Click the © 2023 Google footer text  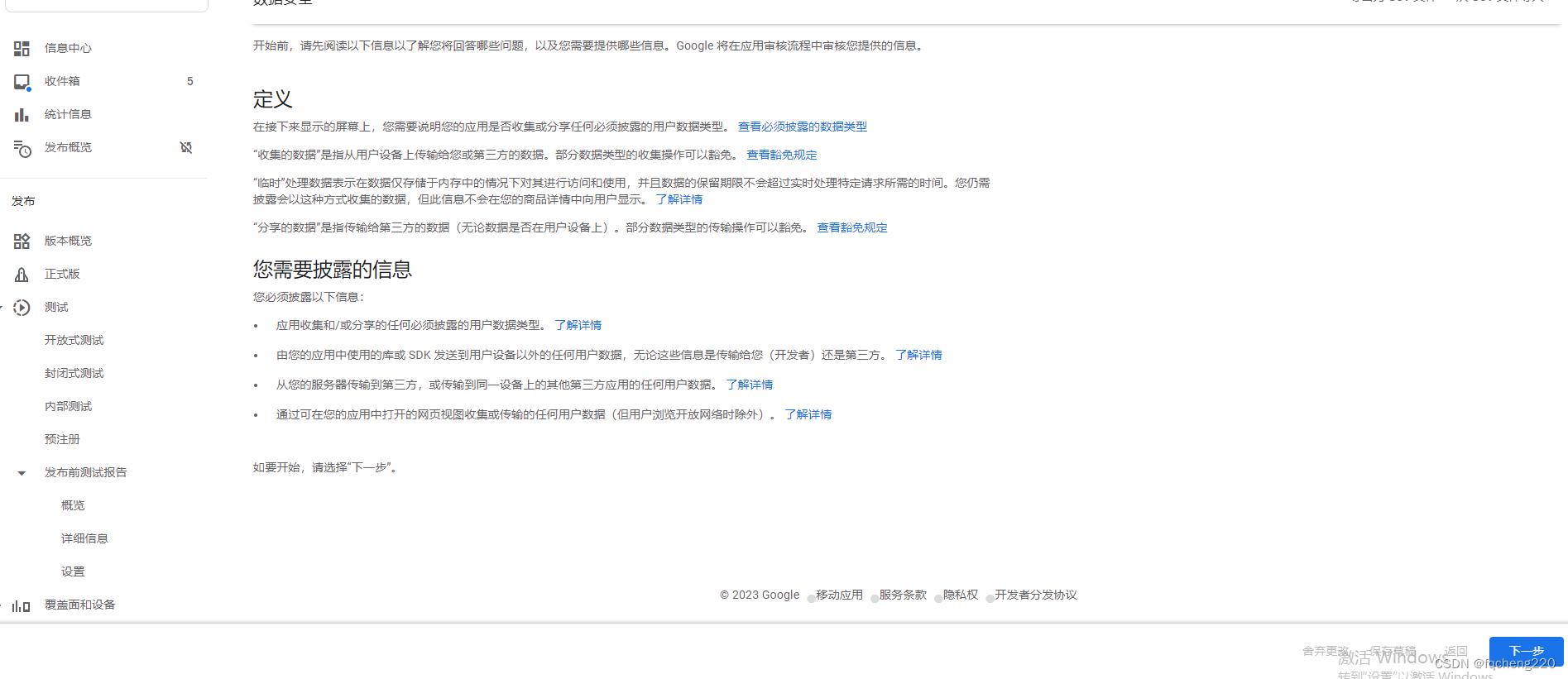click(x=760, y=595)
